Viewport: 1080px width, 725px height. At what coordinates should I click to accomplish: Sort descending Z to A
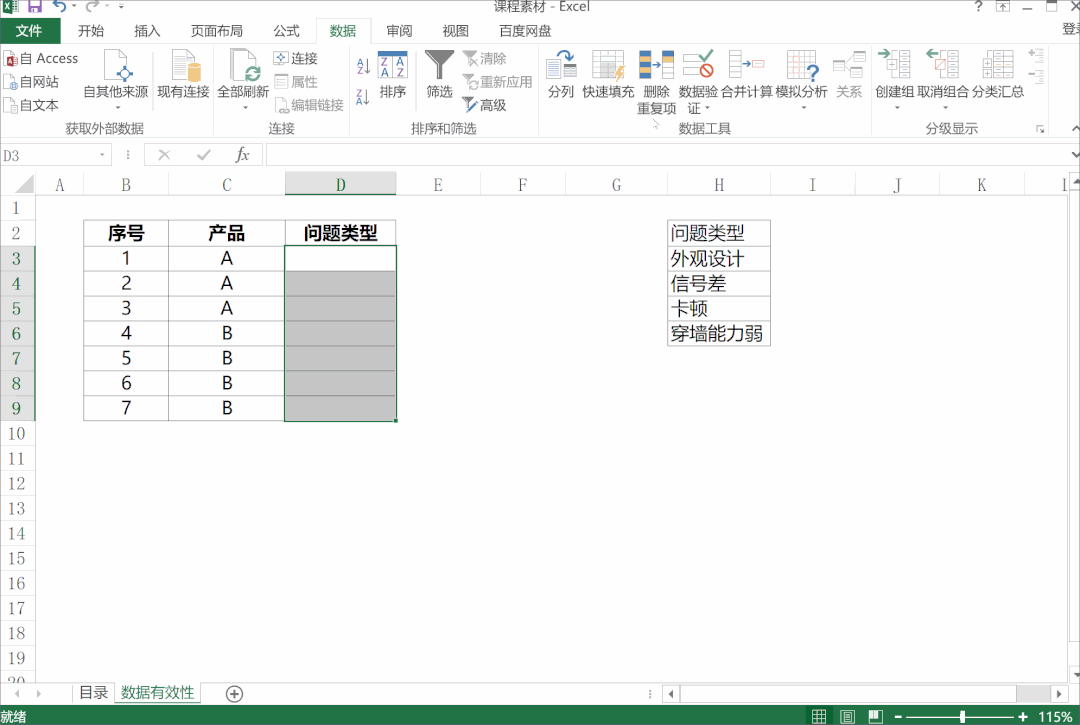pyautogui.click(x=364, y=97)
